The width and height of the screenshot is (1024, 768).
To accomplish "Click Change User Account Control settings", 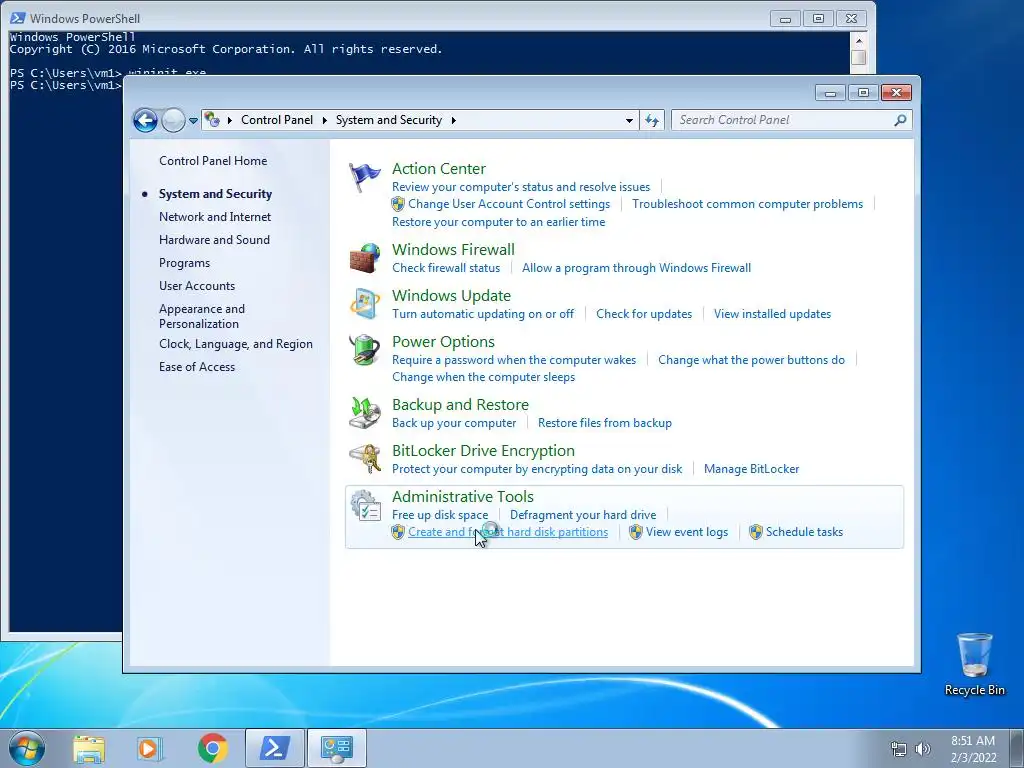I will 509,204.
